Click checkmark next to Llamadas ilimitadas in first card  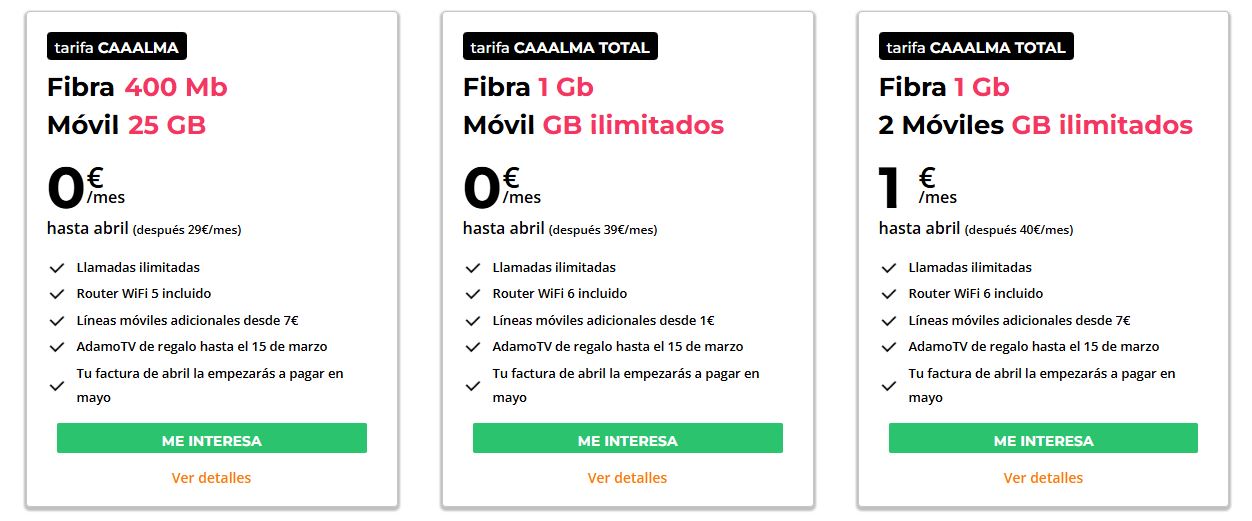(x=57, y=268)
